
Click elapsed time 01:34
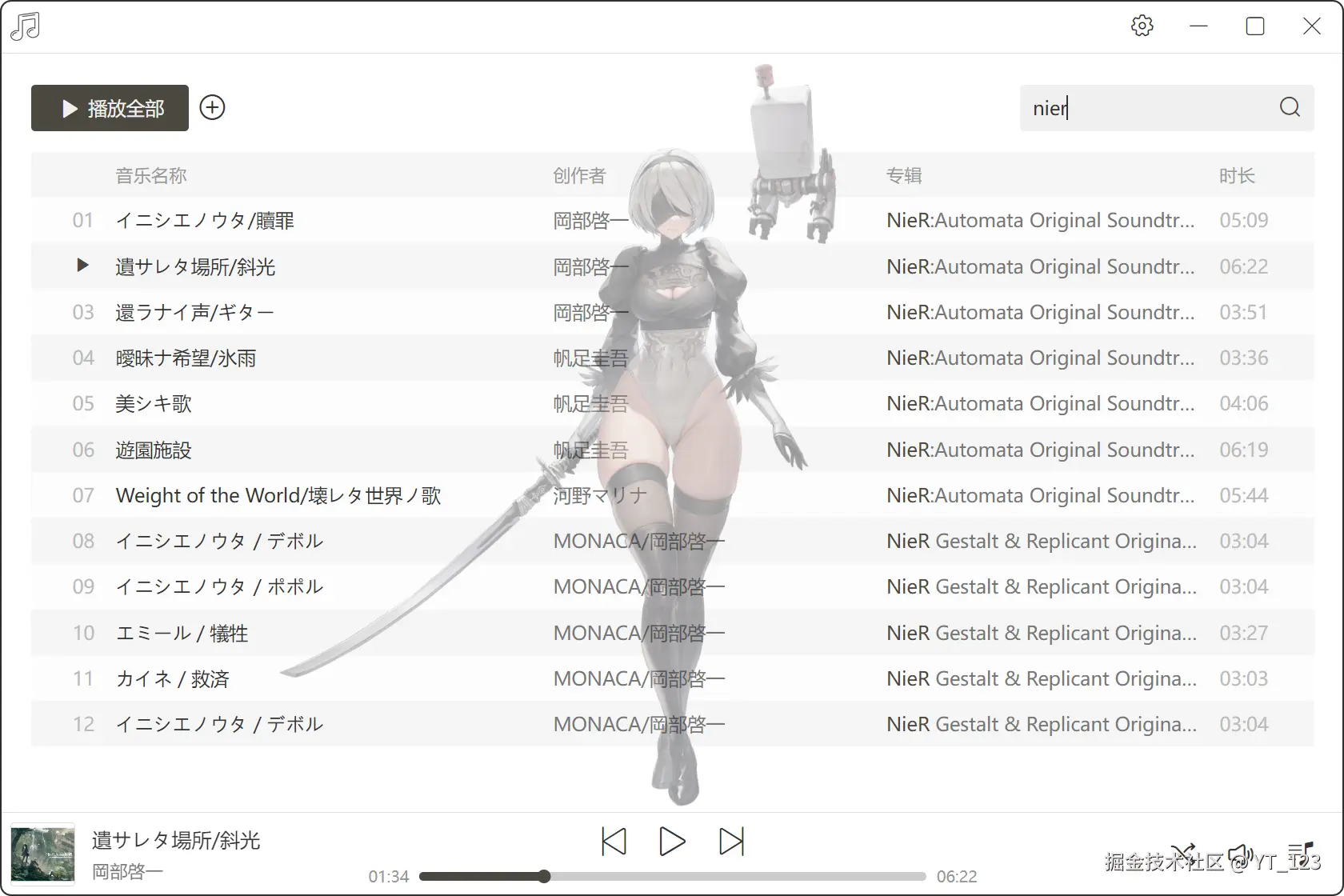(x=389, y=877)
